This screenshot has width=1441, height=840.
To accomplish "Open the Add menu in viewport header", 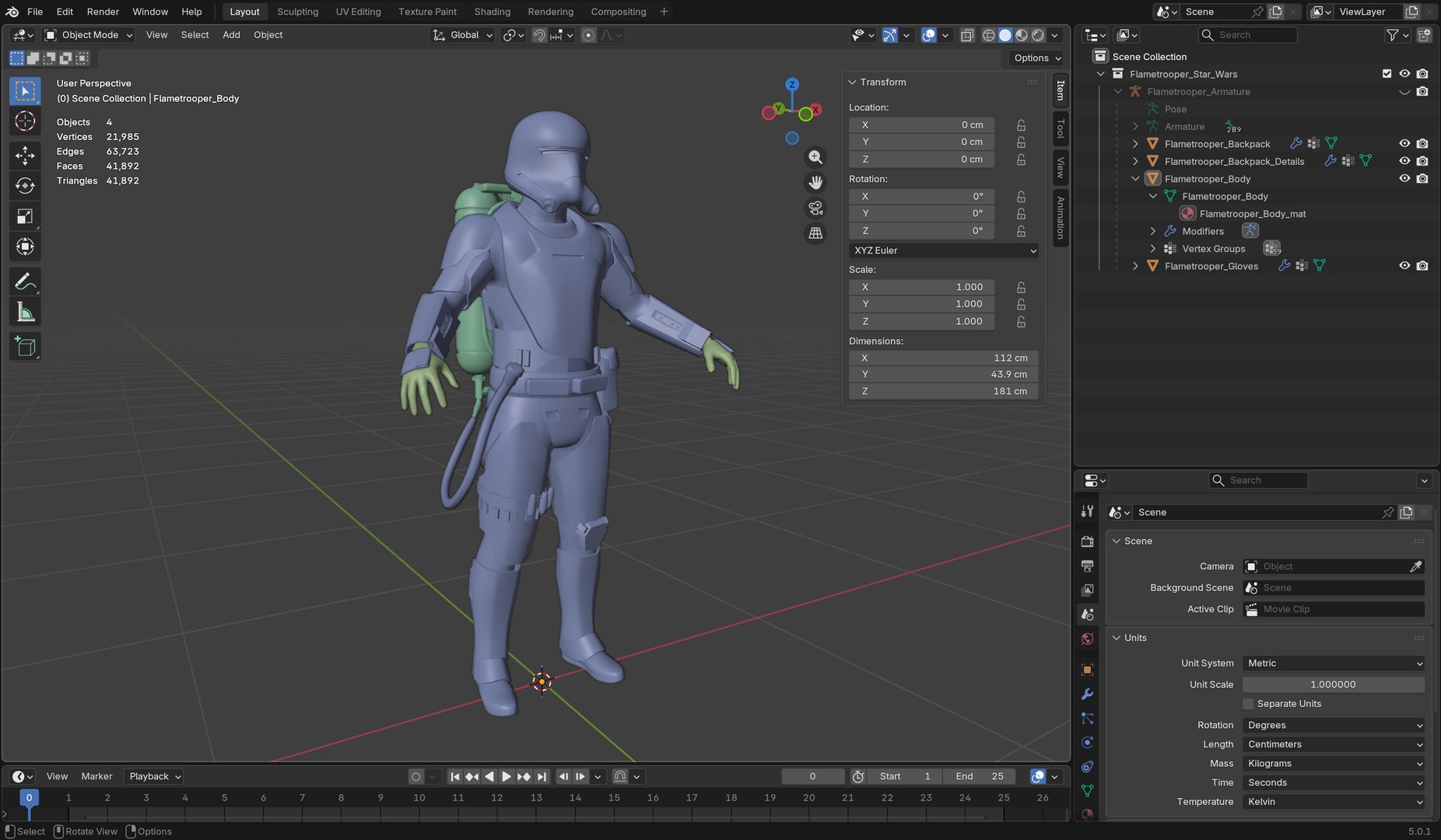I will pos(231,35).
